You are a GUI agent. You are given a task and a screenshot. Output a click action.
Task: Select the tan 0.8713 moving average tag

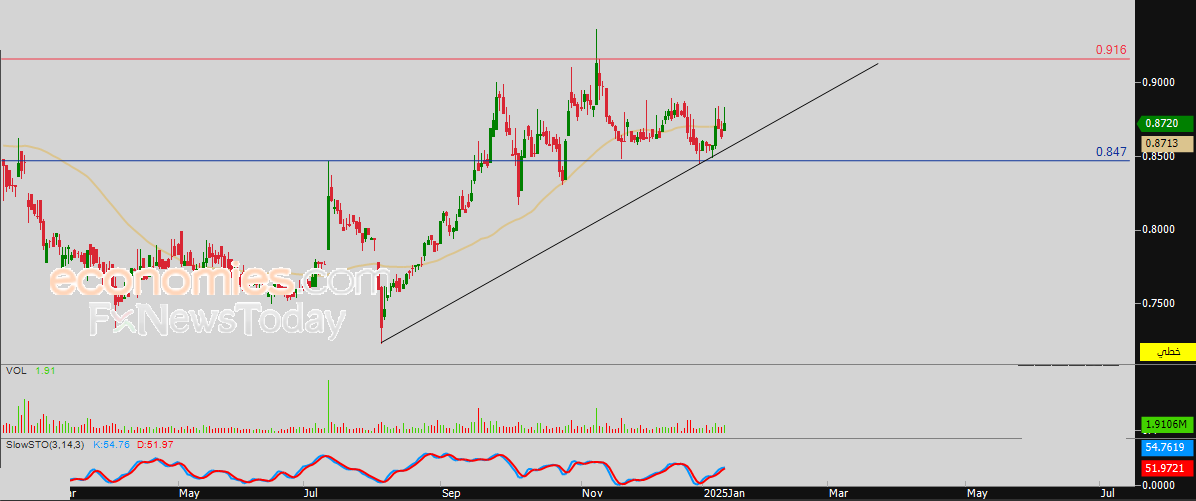pos(1166,143)
